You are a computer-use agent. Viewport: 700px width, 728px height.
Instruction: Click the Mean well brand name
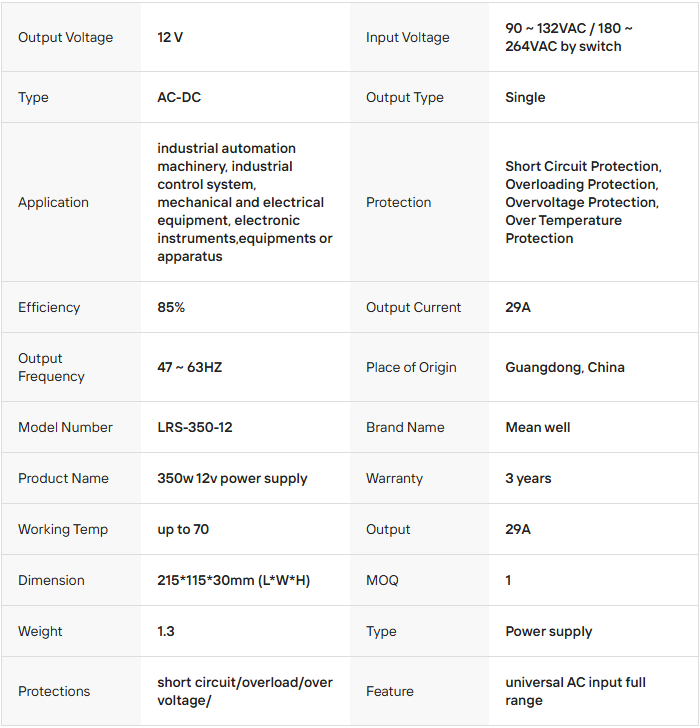pyautogui.click(x=537, y=428)
